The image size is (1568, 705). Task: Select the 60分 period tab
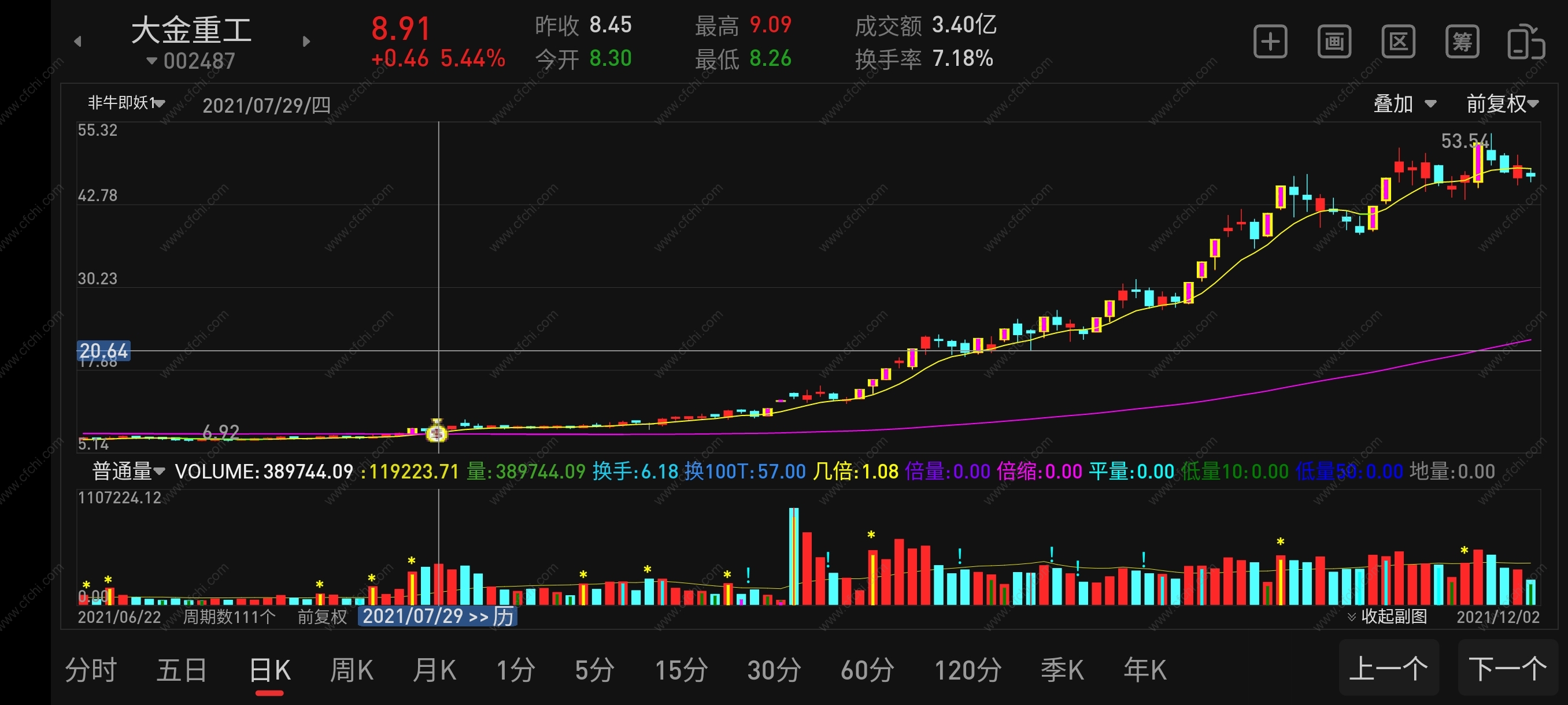tap(867, 670)
